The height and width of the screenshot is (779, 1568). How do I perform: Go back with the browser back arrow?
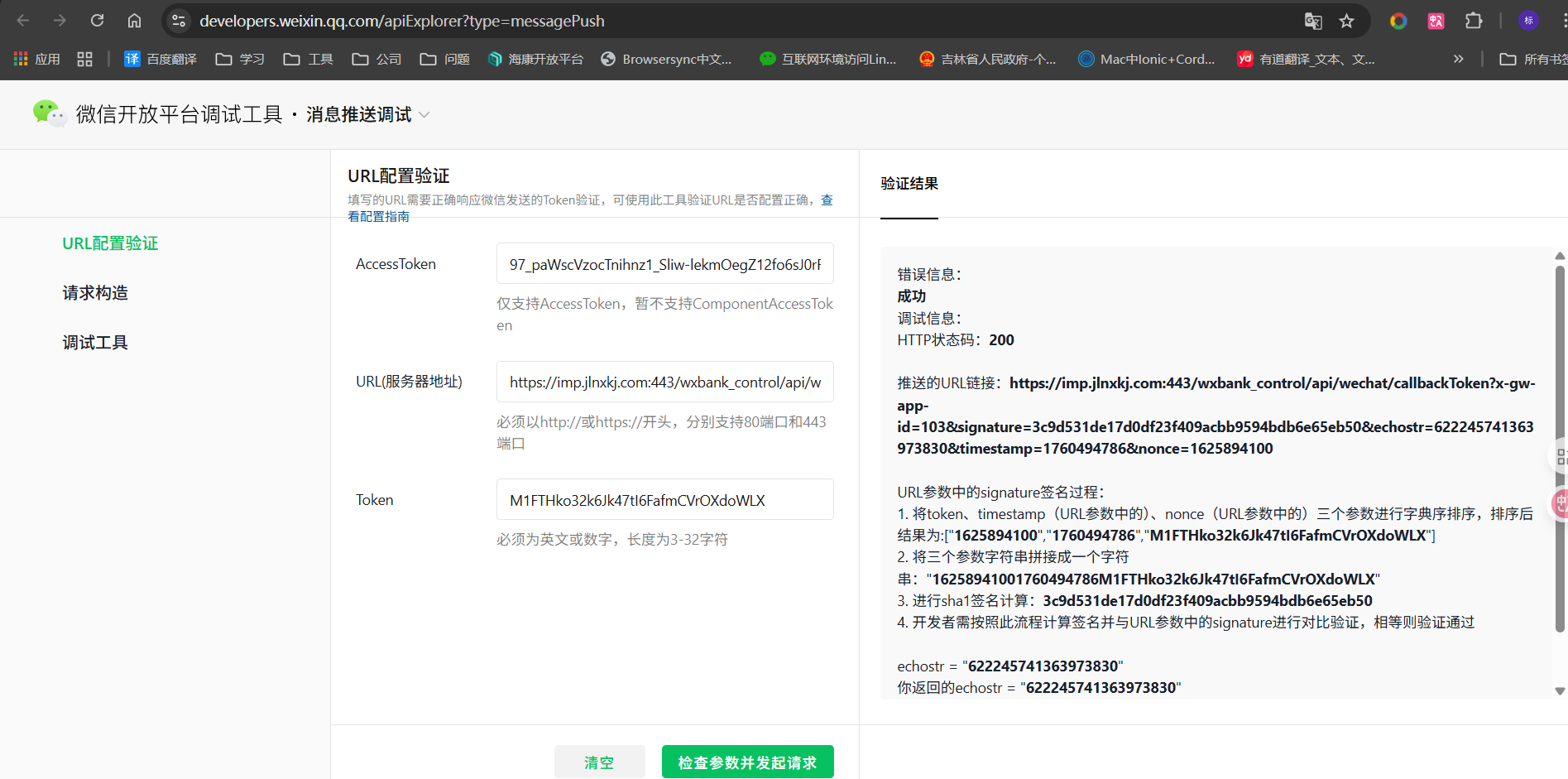[x=23, y=21]
